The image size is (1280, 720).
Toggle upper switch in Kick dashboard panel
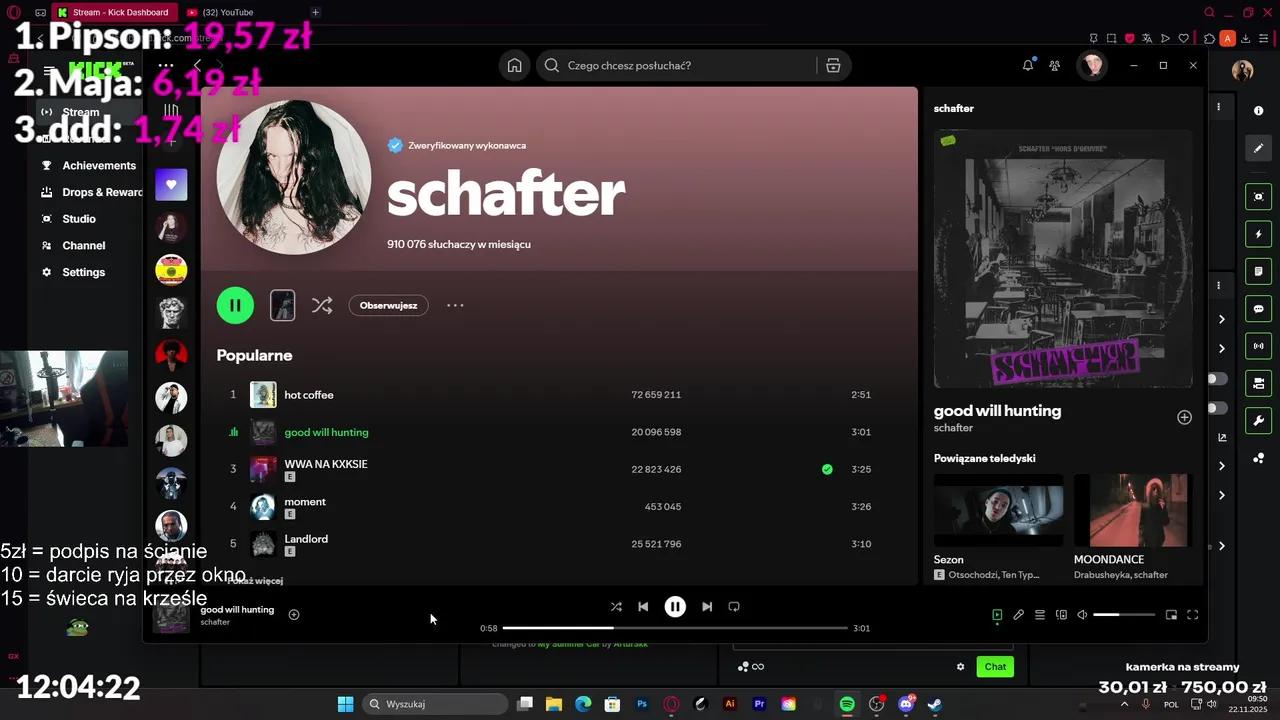1217,379
